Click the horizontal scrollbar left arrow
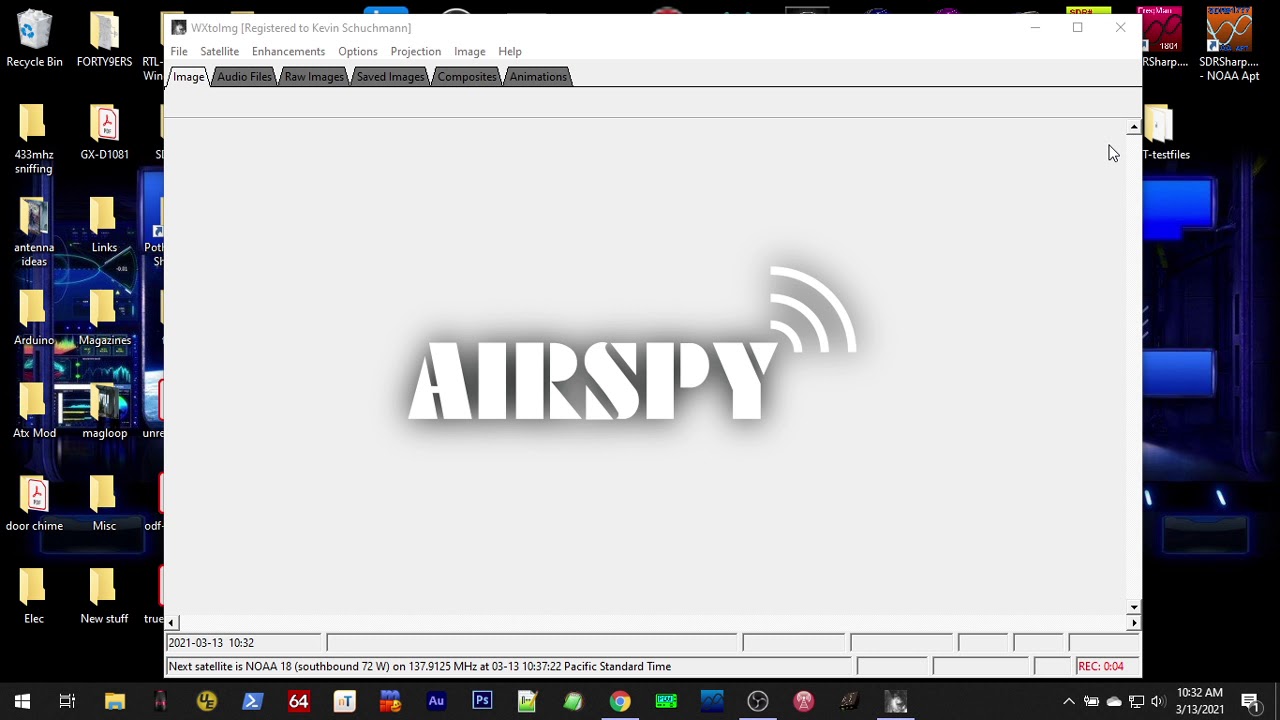Viewport: 1280px width, 720px height. (171, 623)
